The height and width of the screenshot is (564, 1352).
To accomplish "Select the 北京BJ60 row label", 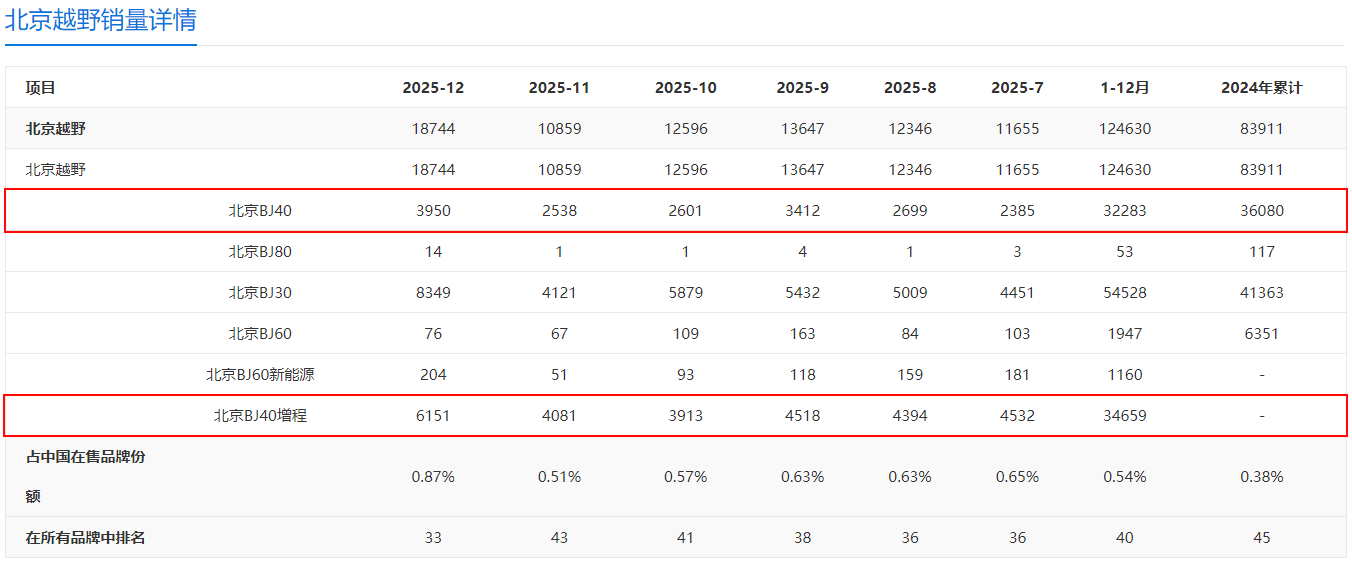I will click(x=260, y=334).
